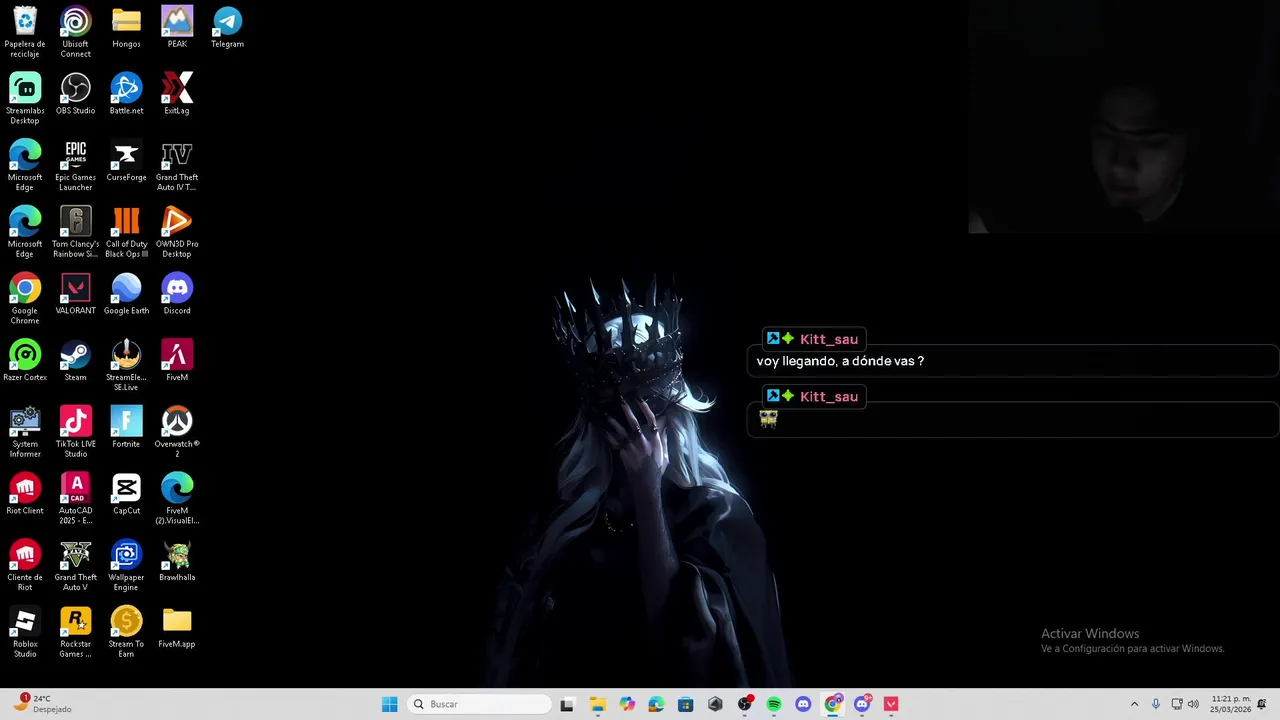This screenshot has height=720, width=1280.
Task: Focus the Buscar taskbar search field
Action: point(480,704)
